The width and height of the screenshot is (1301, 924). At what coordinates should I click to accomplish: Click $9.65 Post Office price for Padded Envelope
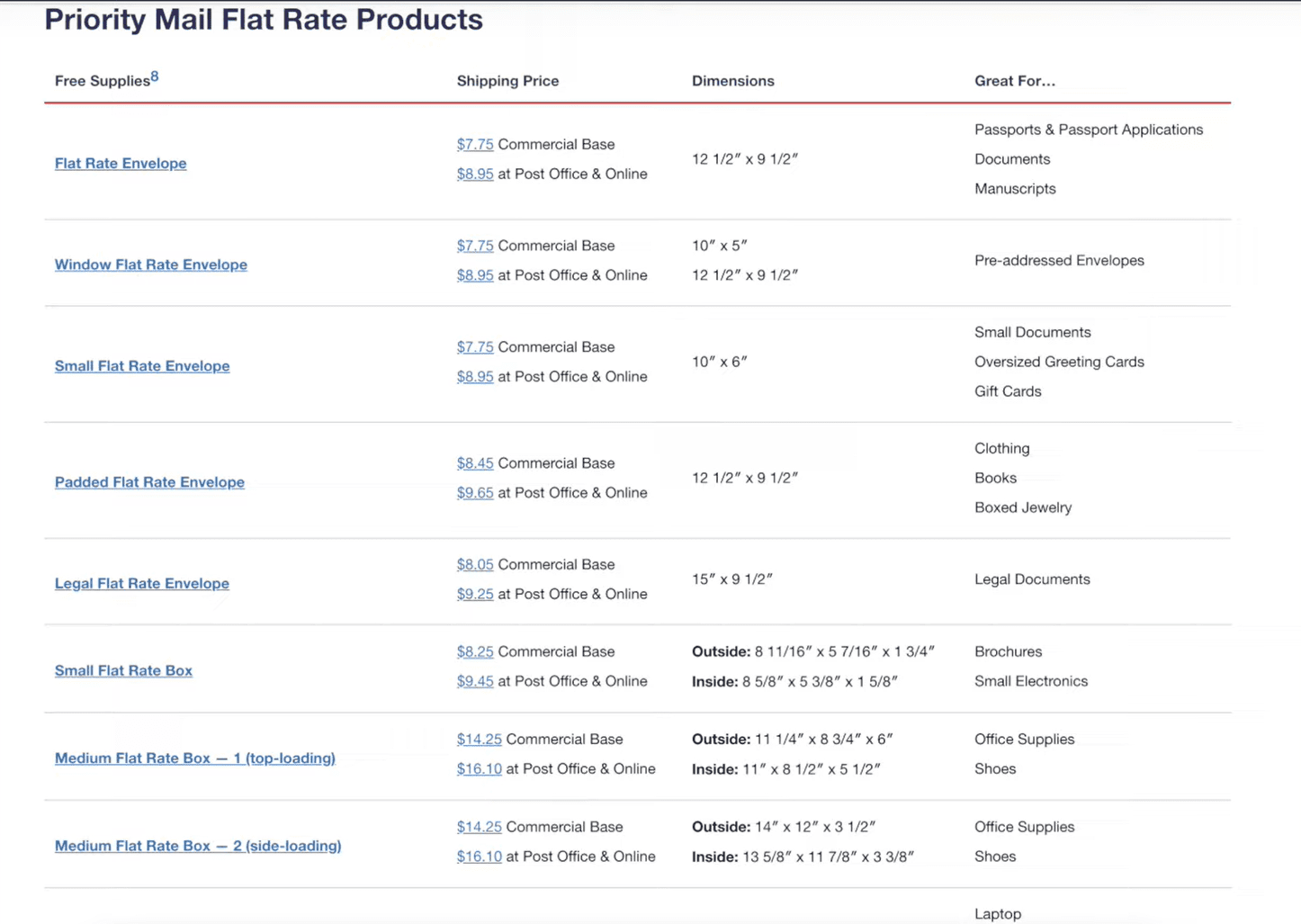pos(475,492)
